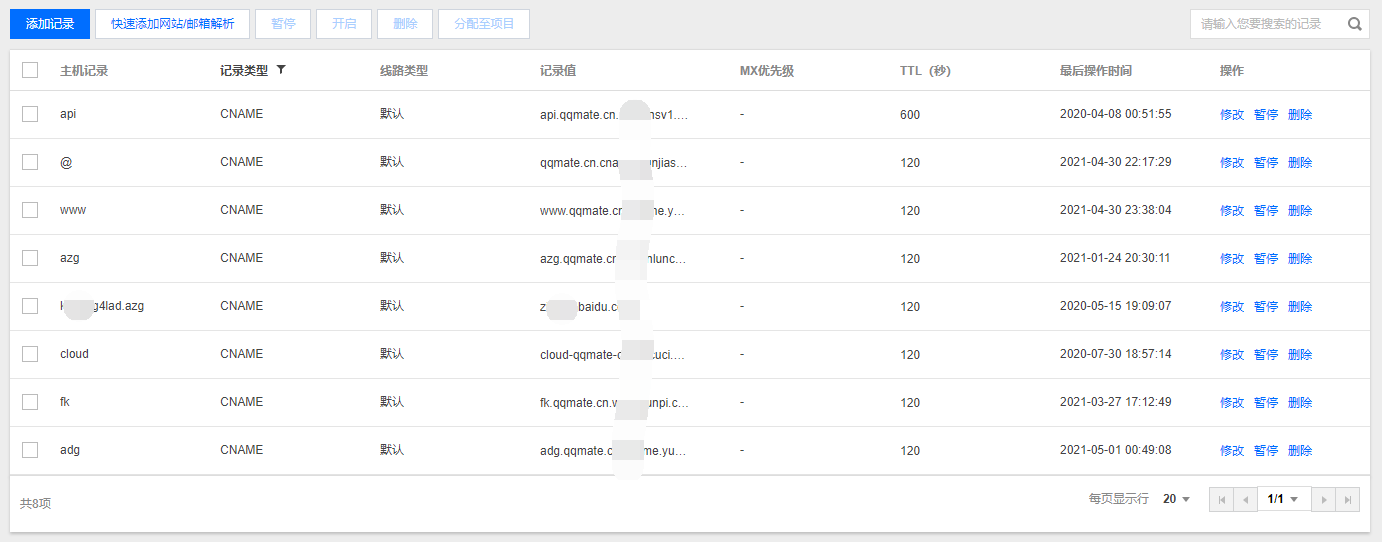
Task: Click the search magnifier icon
Action: pos(1355,24)
